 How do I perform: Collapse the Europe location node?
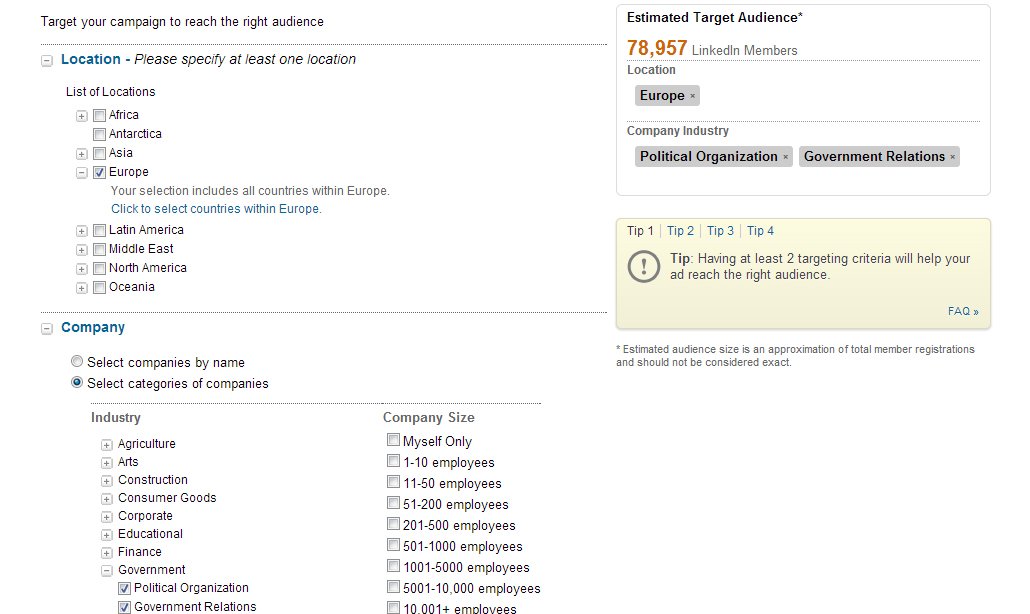click(x=82, y=173)
